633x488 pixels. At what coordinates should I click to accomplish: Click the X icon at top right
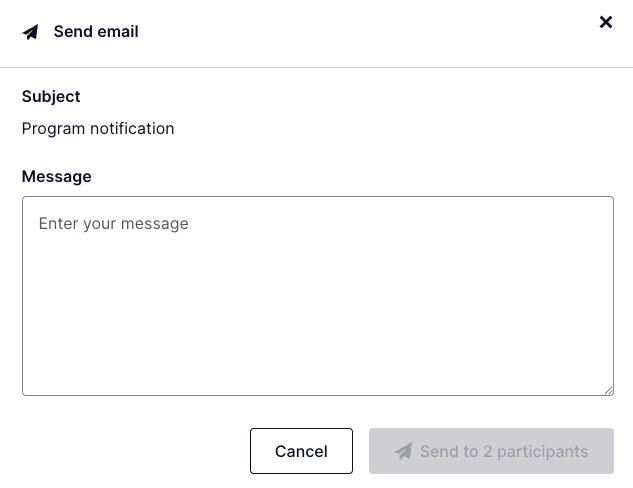click(605, 22)
